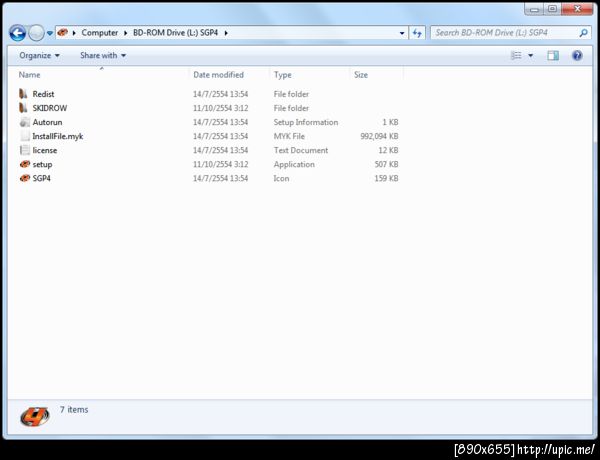The width and height of the screenshot is (600, 460).
Task: Open Windows Help blue question icon
Action: 577,55
